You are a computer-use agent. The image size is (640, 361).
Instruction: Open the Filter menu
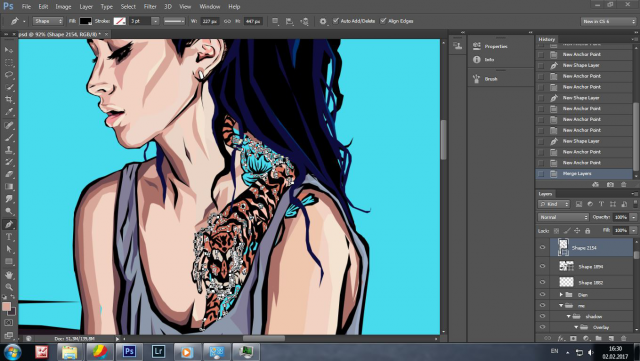tap(150, 7)
